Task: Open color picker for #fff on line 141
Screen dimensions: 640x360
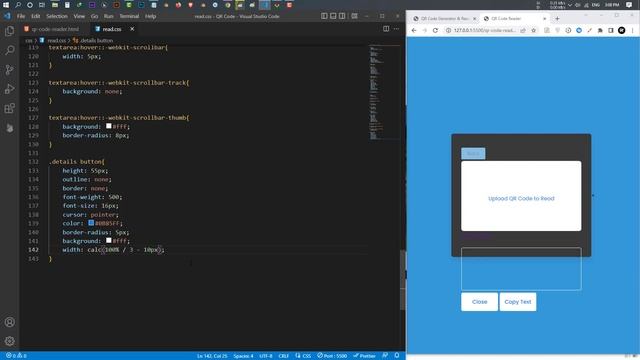Action: pos(109,240)
